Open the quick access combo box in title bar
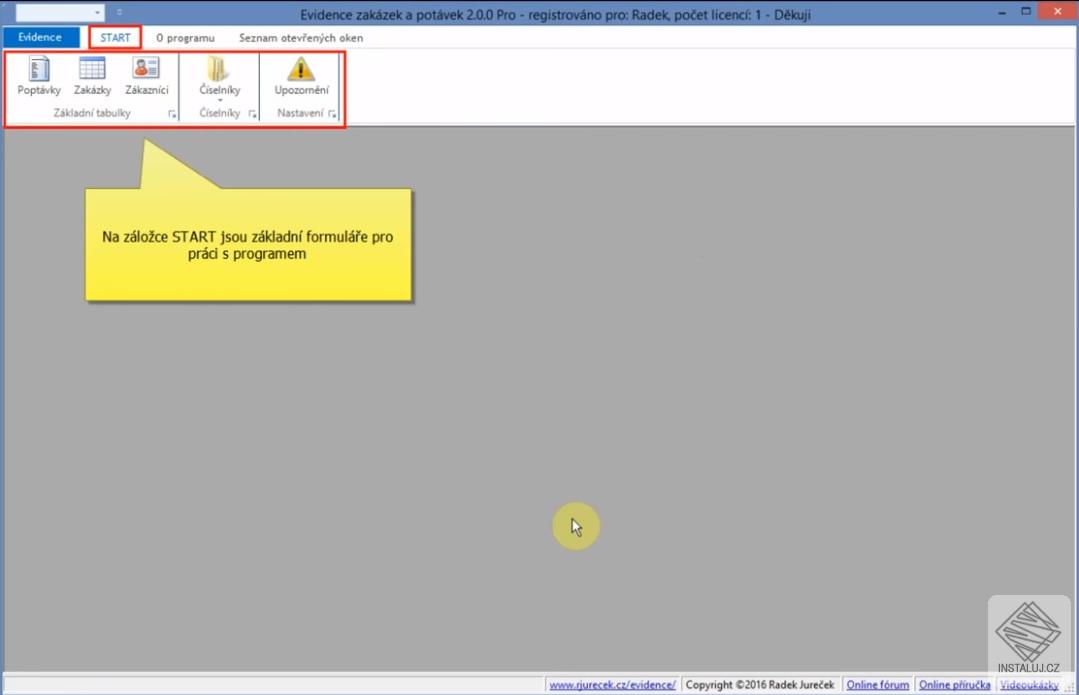This screenshot has height=695, width=1079. 60,12
